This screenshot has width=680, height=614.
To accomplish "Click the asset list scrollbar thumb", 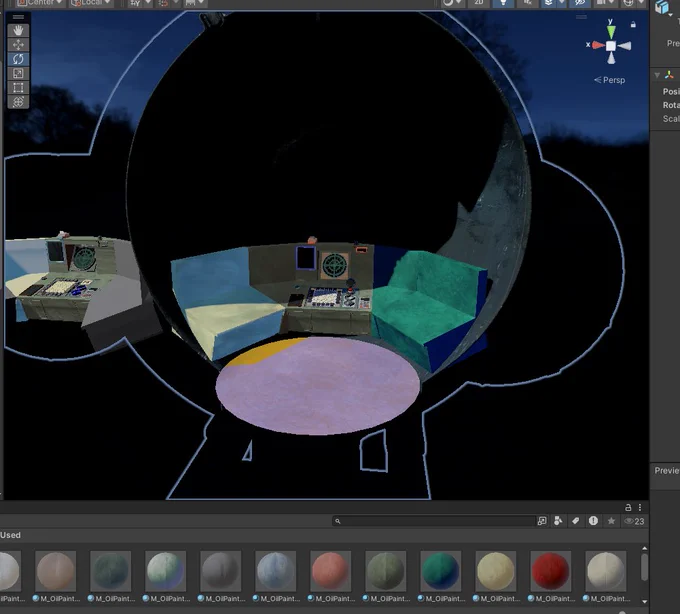I will 644,566.
